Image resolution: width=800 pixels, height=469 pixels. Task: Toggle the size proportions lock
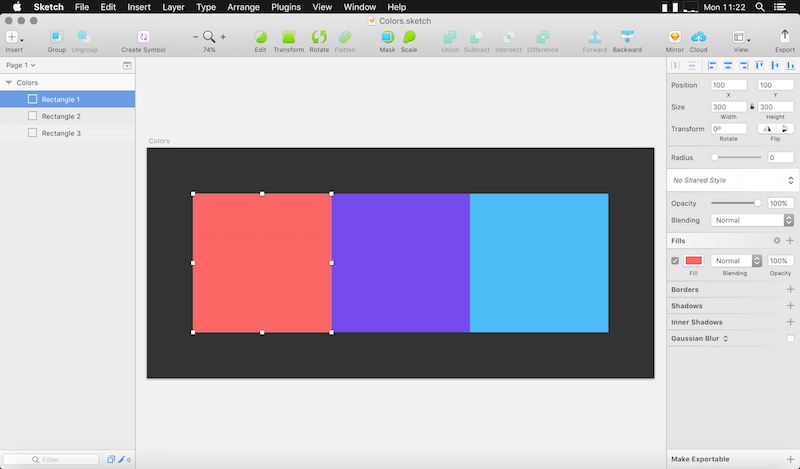(x=752, y=107)
